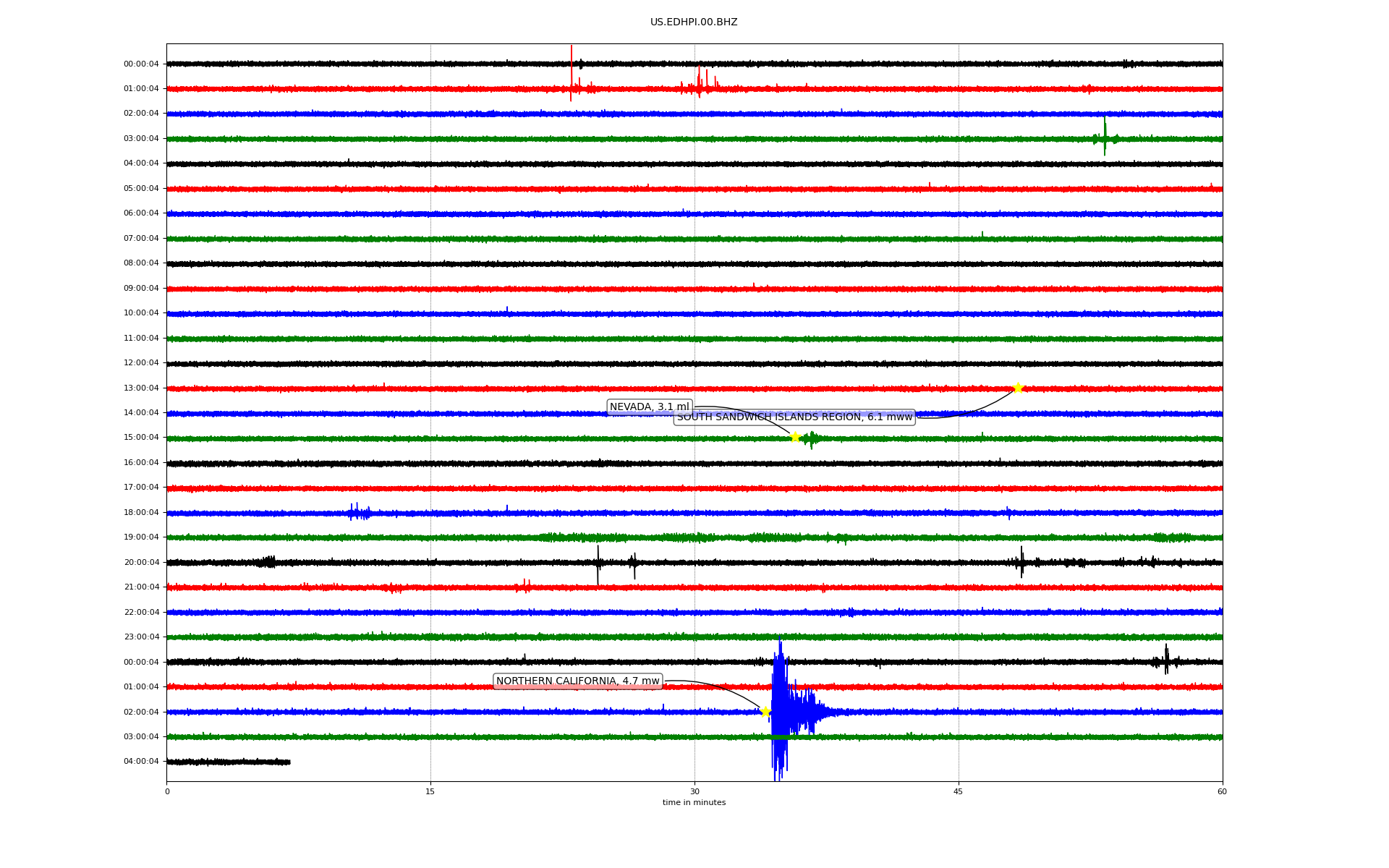
Task: Click the plot title US.EDHPI.00.BHZ
Action: (x=694, y=22)
